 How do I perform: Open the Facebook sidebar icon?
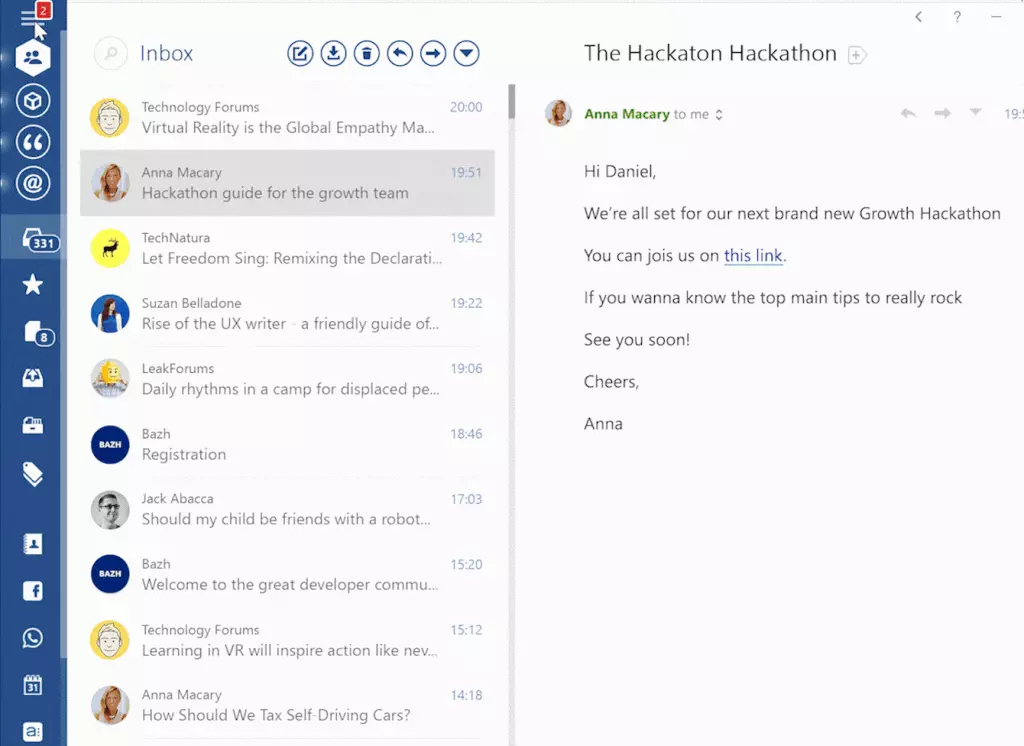(x=33, y=591)
